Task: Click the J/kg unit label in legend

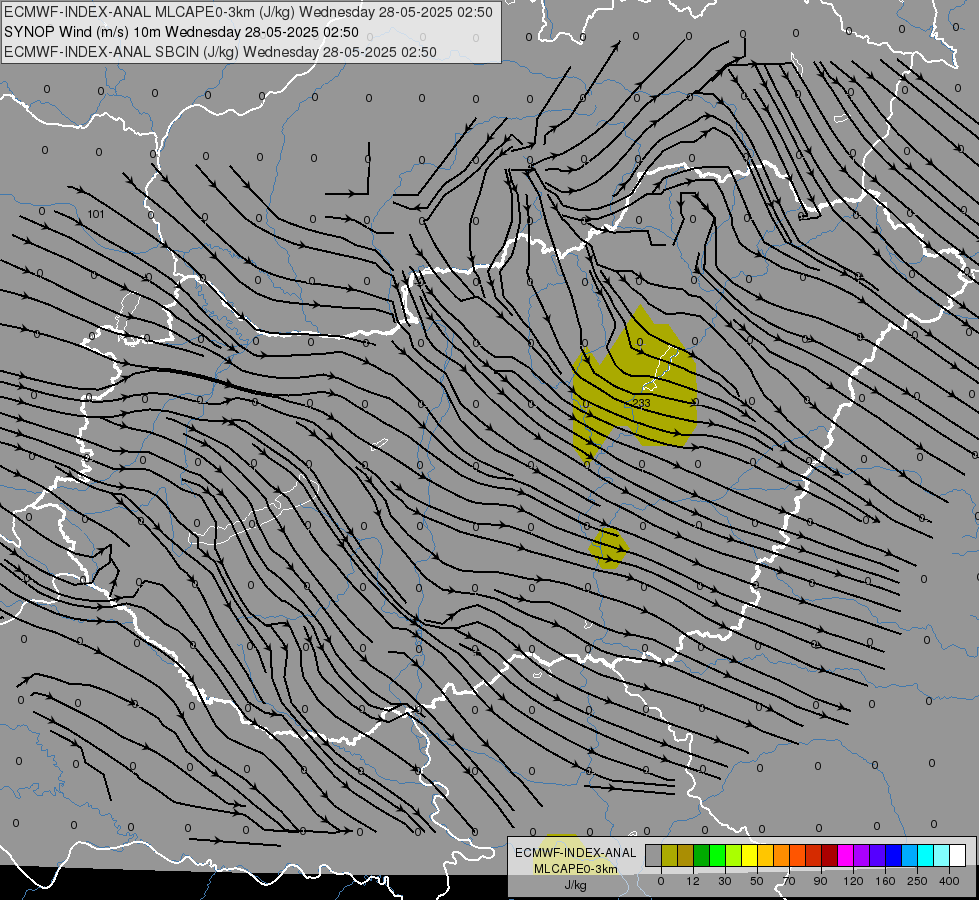Action: [x=575, y=885]
